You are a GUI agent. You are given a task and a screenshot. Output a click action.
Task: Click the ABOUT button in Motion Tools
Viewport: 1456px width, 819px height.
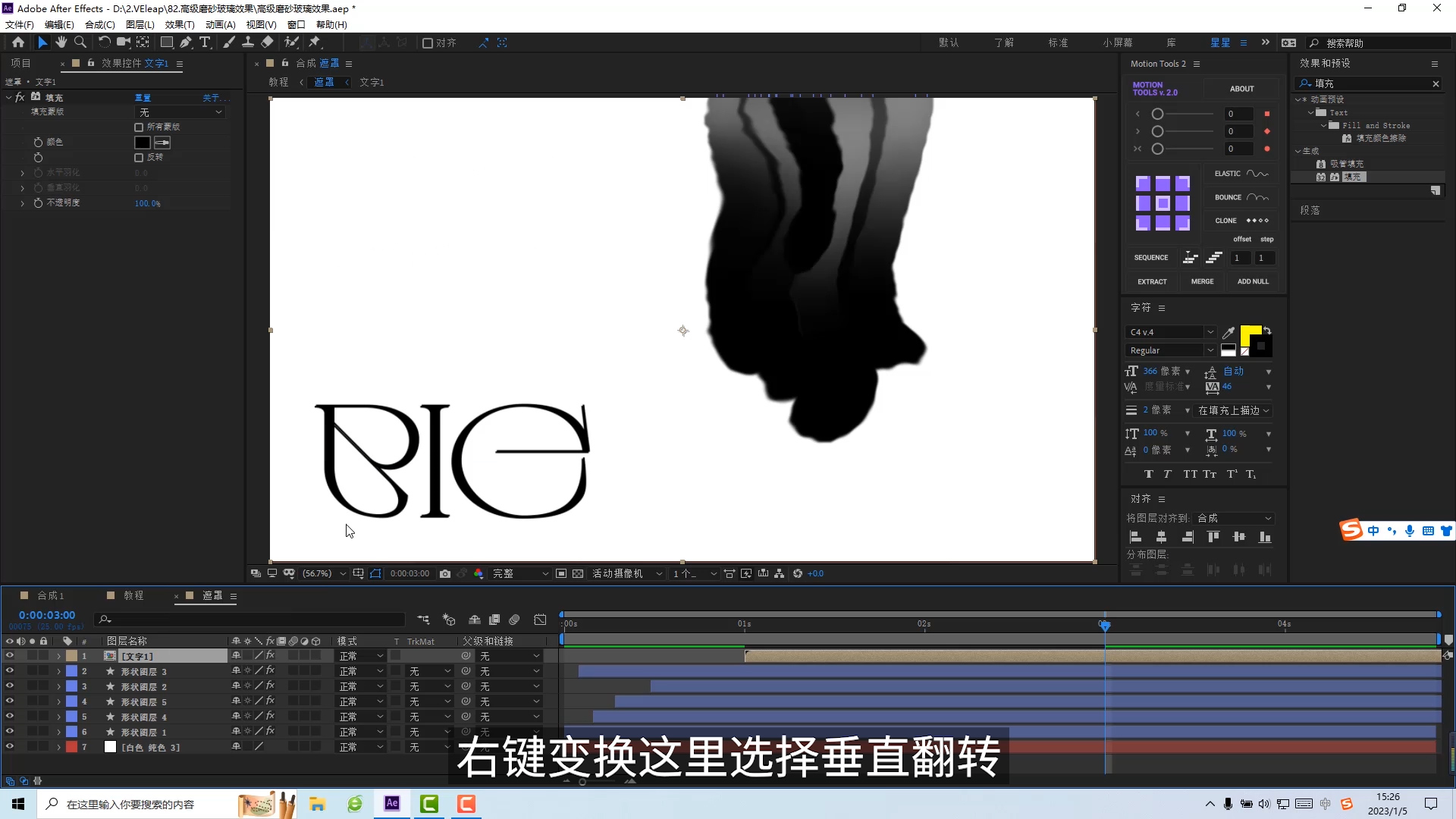click(x=1241, y=89)
